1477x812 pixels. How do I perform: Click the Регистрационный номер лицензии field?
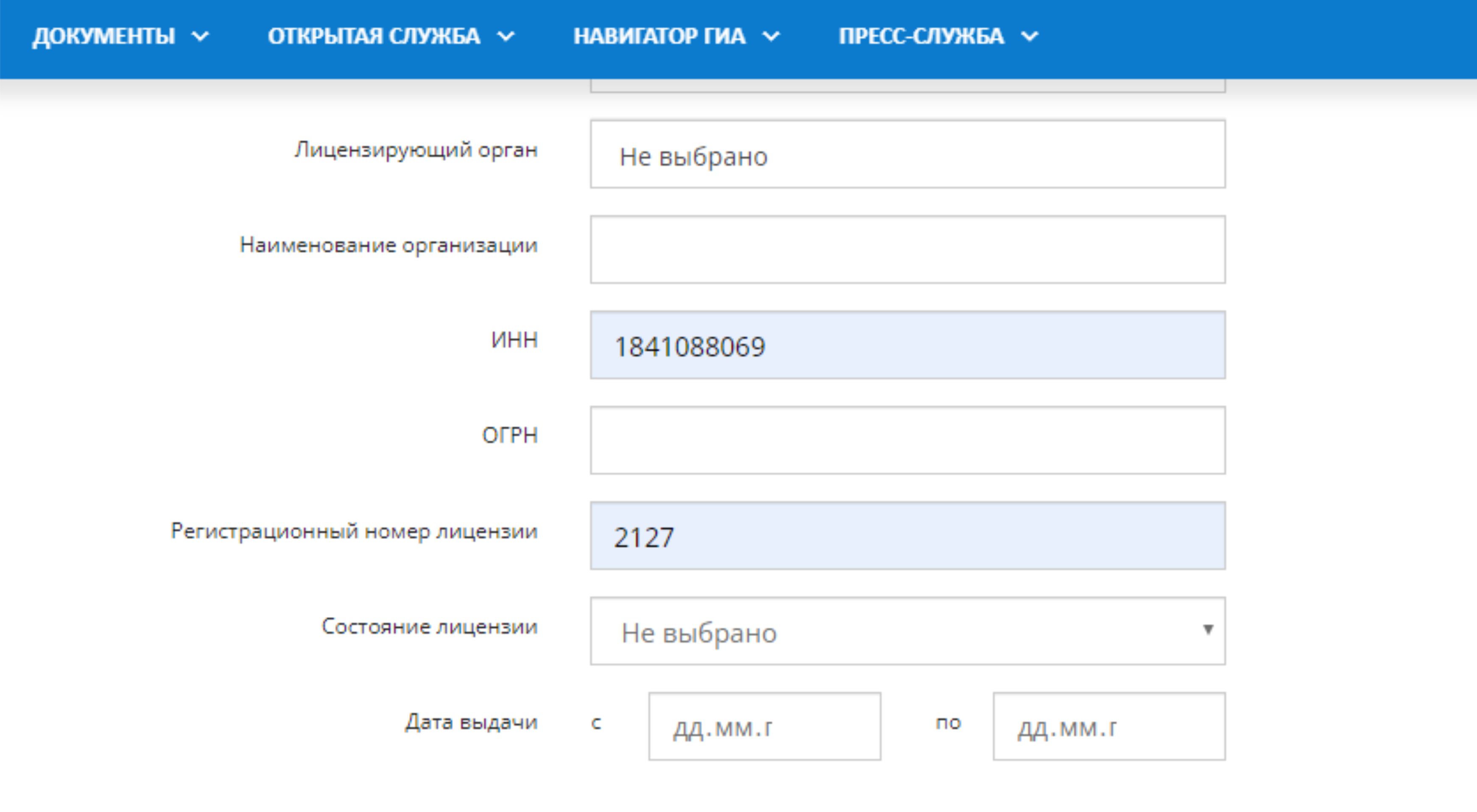[x=907, y=536]
